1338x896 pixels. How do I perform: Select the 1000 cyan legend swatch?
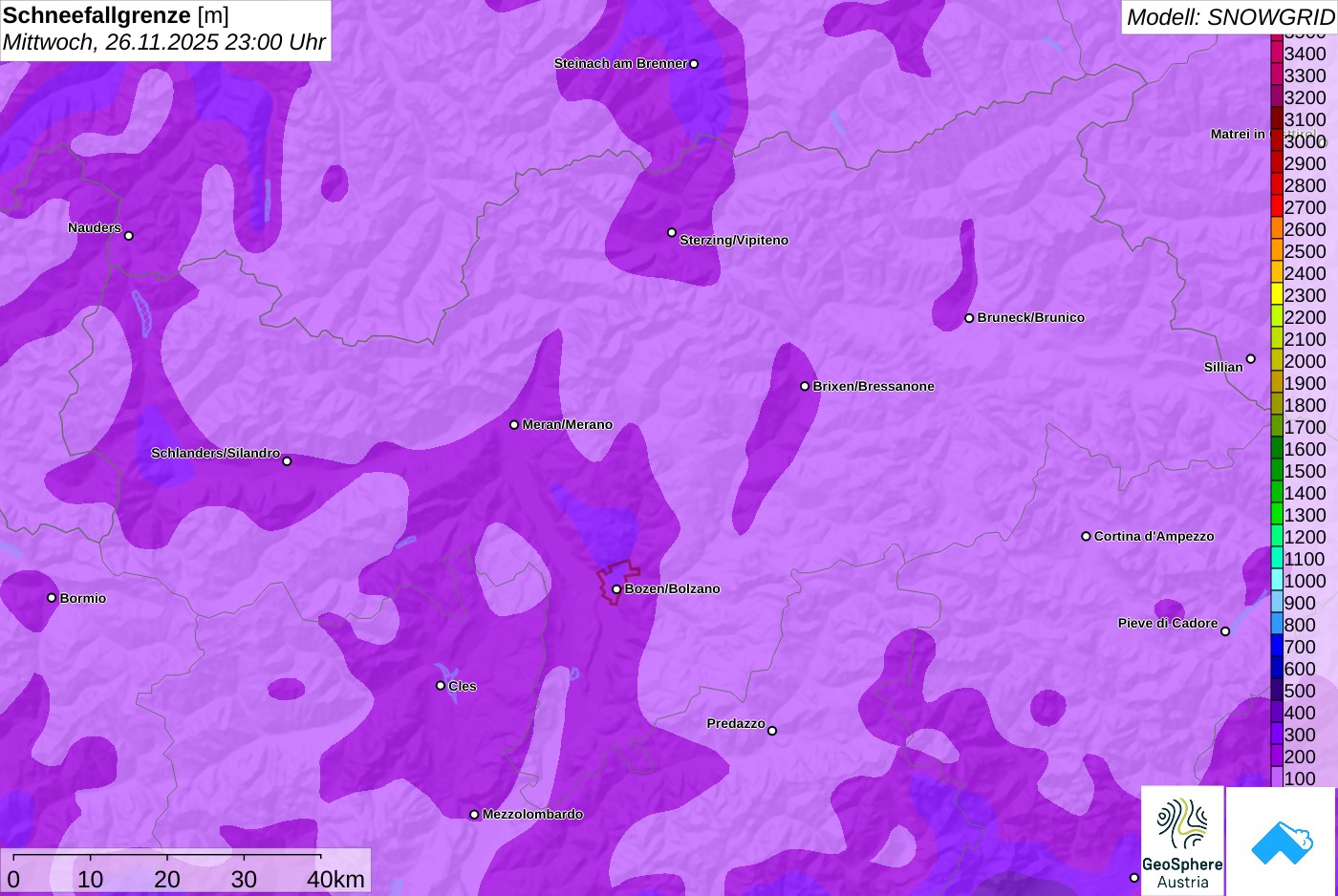tap(1277, 581)
